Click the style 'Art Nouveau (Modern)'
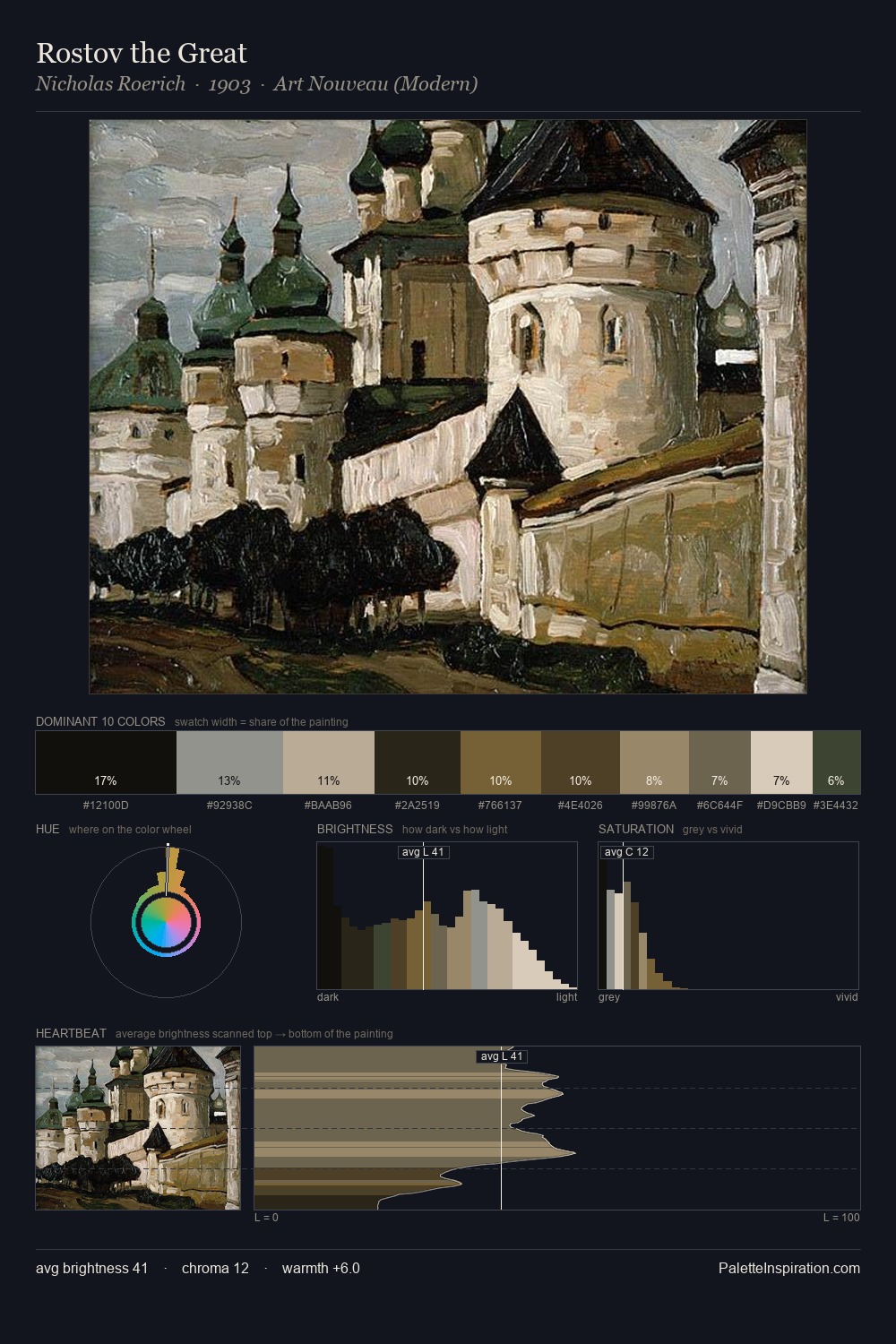This screenshot has height=1344, width=896. tap(375, 84)
